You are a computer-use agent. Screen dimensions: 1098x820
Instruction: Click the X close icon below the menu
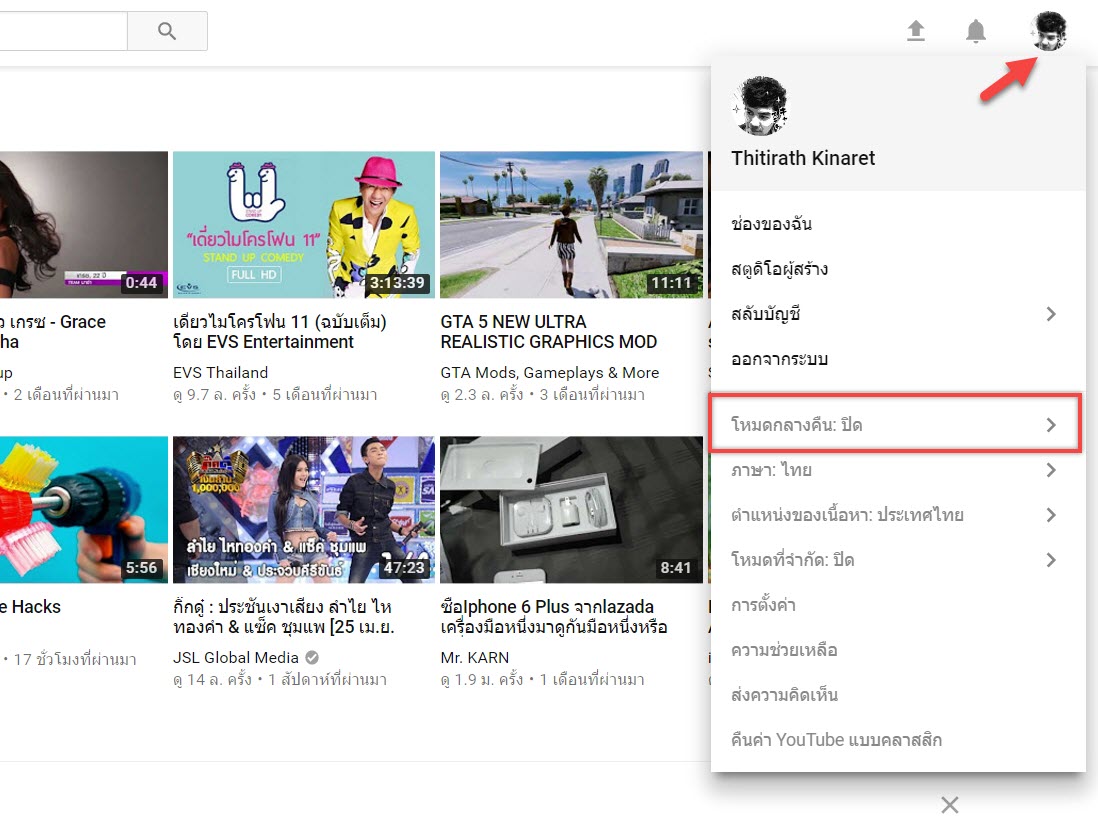click(950, 804)
